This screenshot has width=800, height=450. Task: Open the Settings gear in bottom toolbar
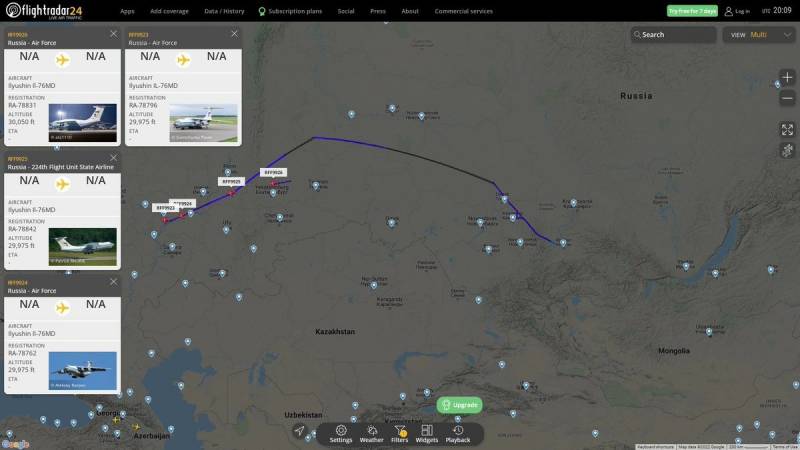tap(341, 434)
